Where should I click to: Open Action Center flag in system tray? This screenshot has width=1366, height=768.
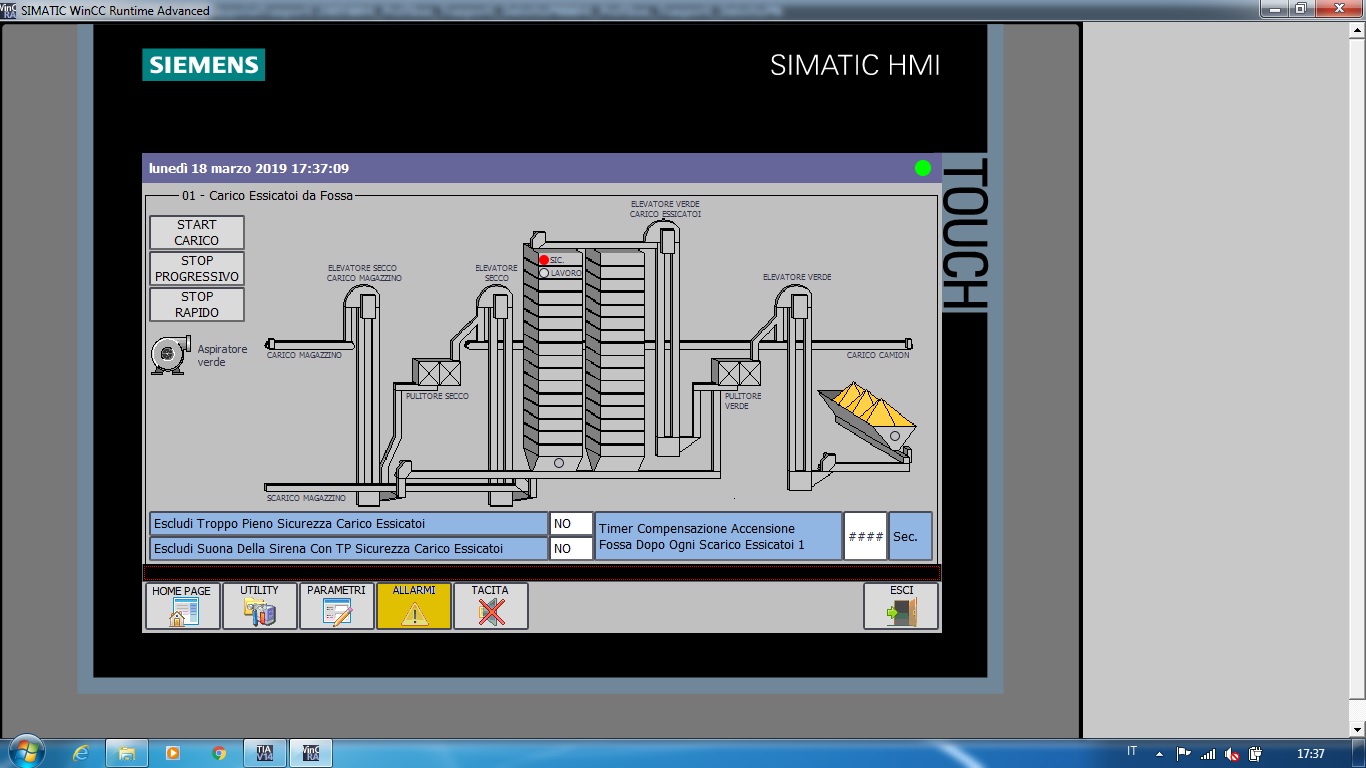1184,754
